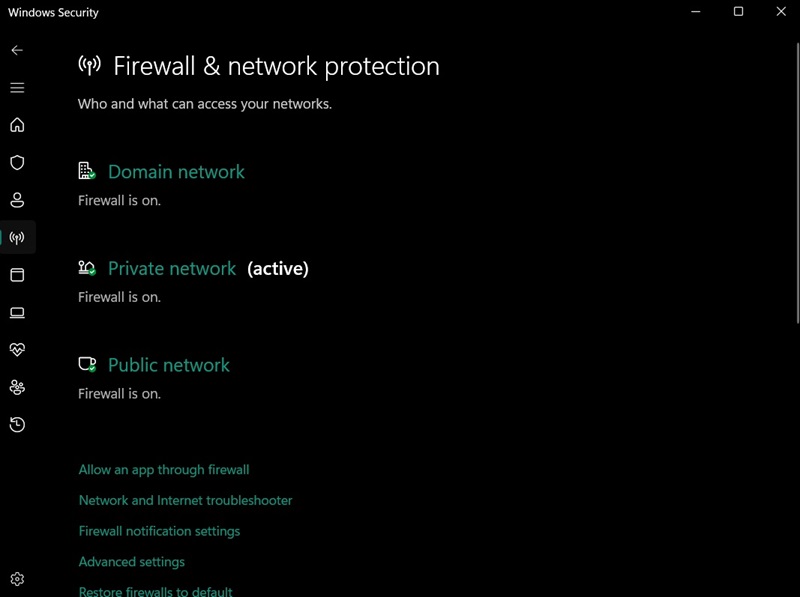Click Restore firewalls to default
Screen dimensions: 800x597
[x=155, y=591]
